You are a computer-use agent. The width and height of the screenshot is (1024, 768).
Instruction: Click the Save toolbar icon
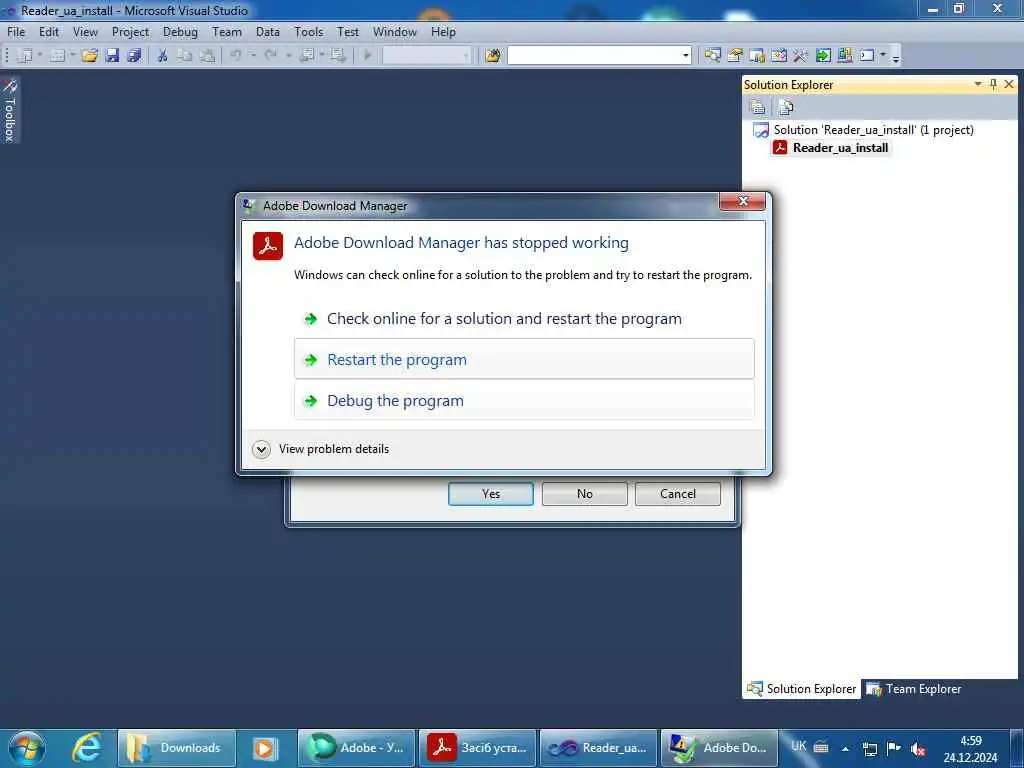tap(112, 56)
